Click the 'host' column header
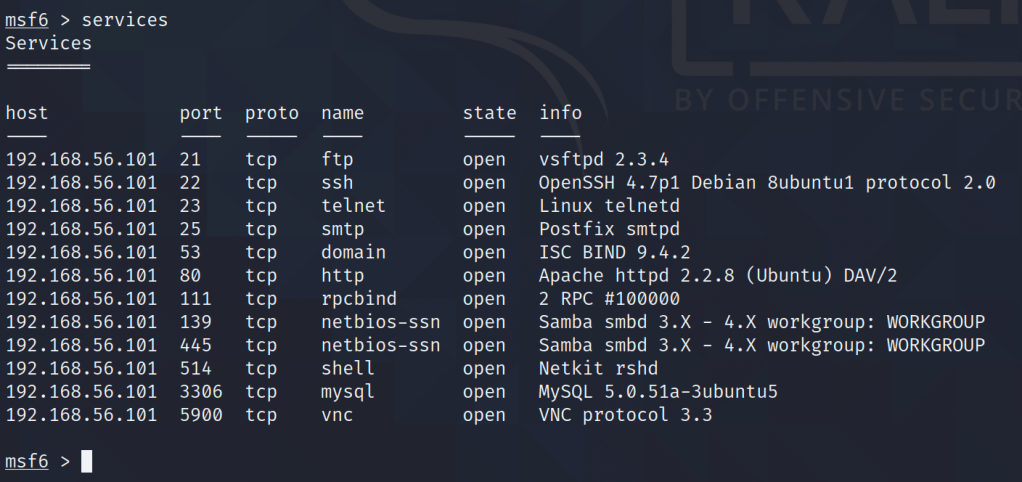The height and width of the screenshot is (482, 1022). (27, 113)
